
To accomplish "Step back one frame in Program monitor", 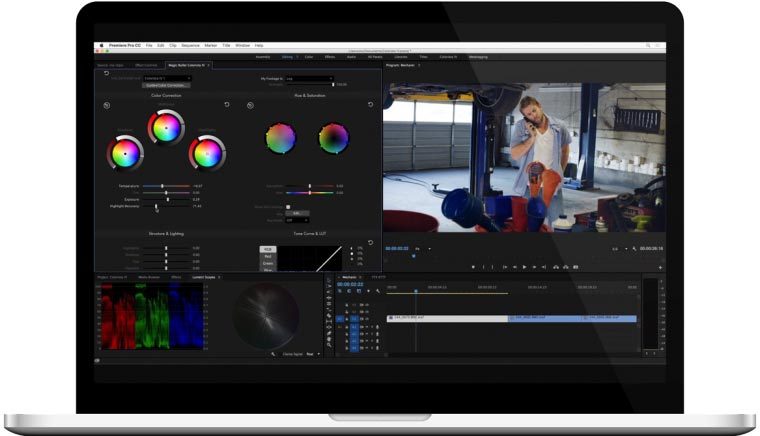I will 514,267.
